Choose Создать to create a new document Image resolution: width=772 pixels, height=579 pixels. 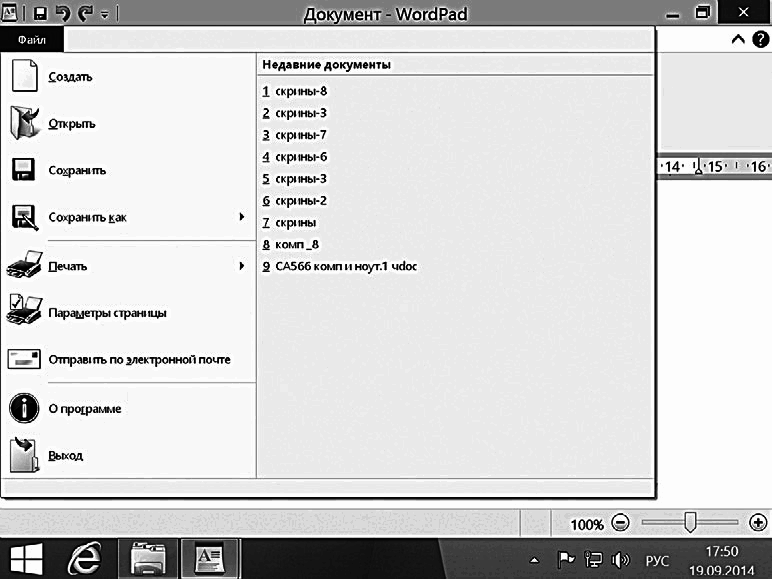[x=128, y=76]
